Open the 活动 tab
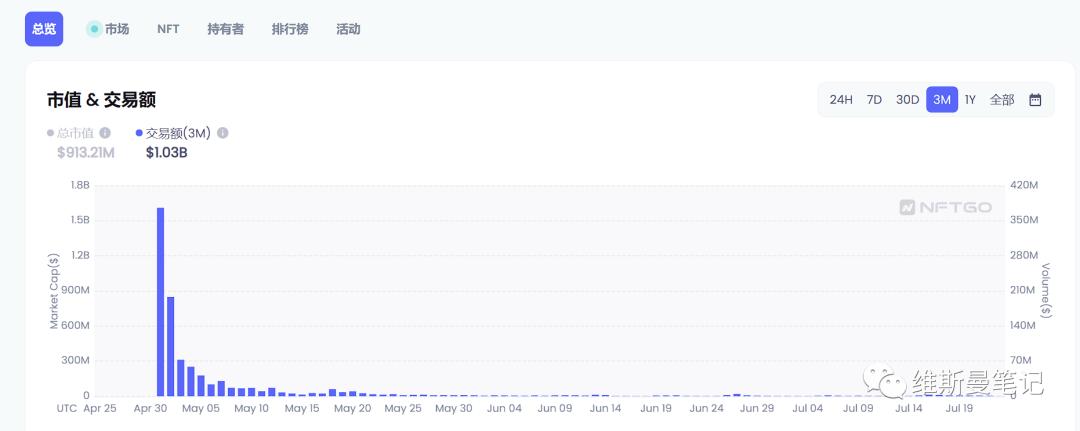1080x431 pixels. (x=348, y=30)
